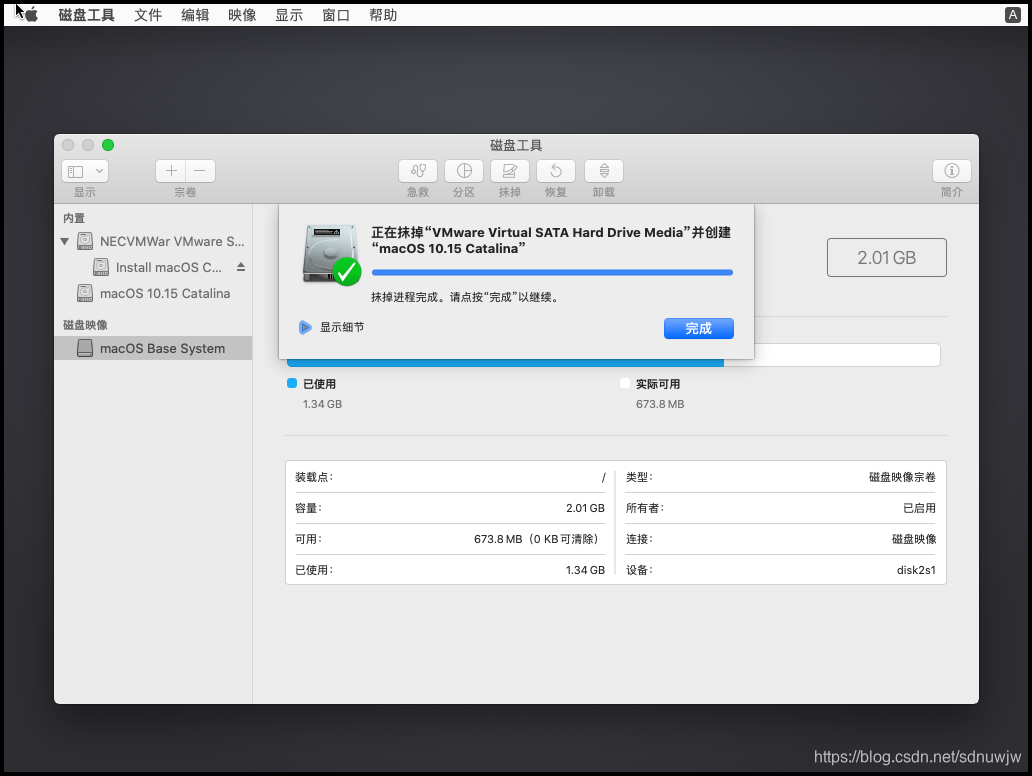
Task: Click the Restore 恢复 toolbar icon
Action: tap(556, 171)
